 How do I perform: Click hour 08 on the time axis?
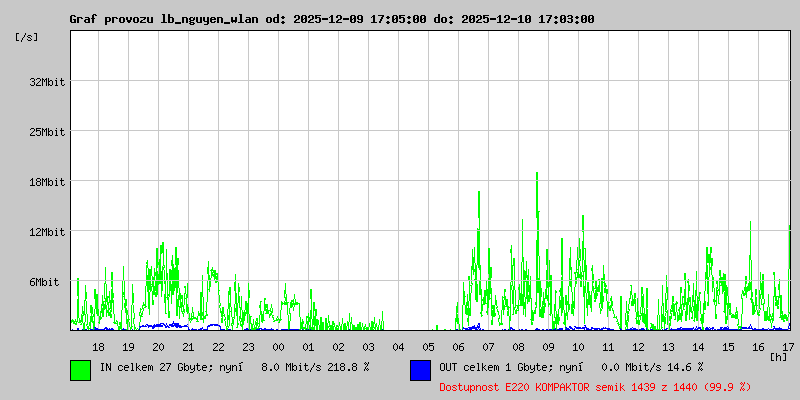pyautogui.click(x=518, y=347)
